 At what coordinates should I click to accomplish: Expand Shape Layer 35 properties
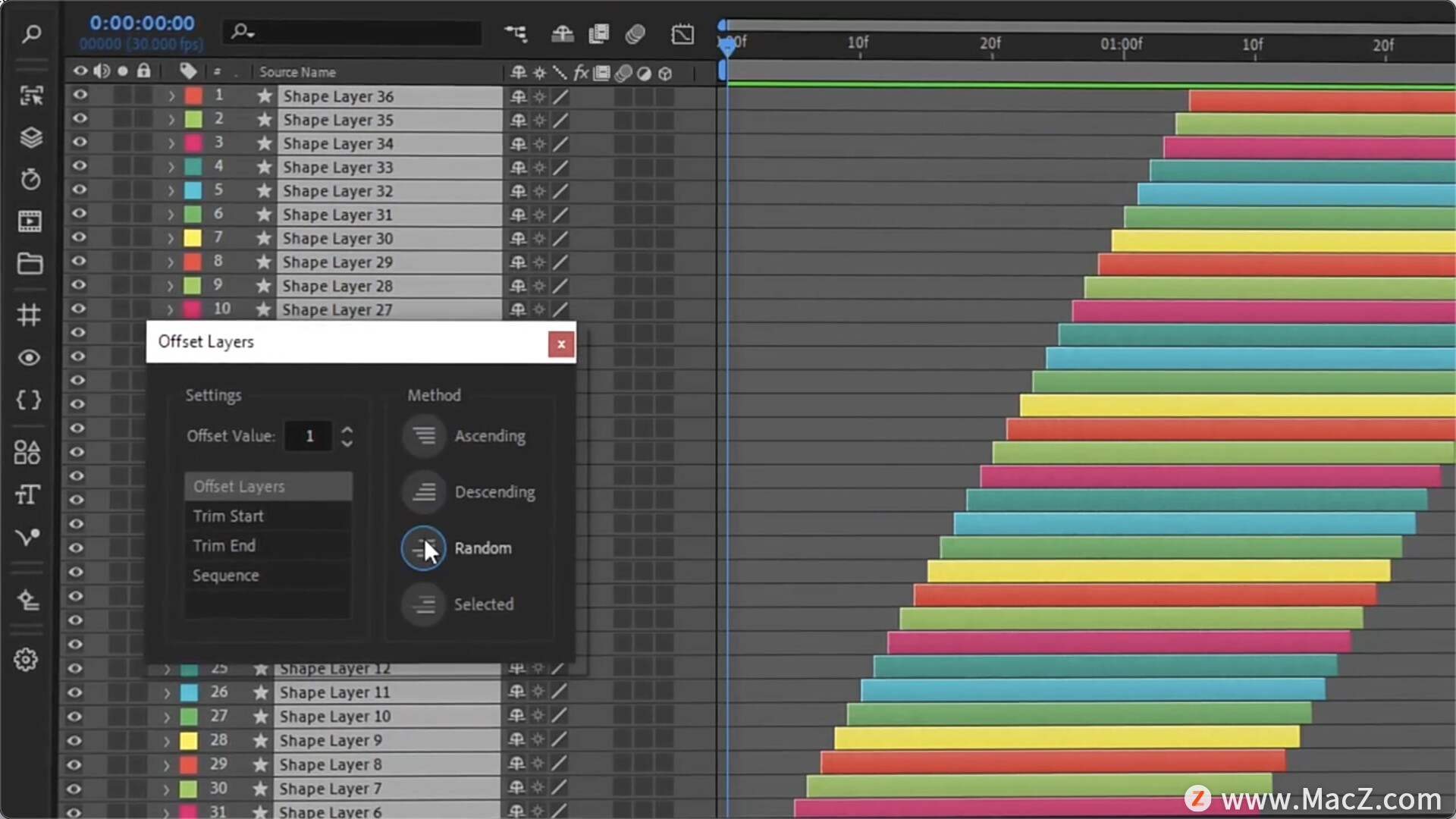pos(171,120)
